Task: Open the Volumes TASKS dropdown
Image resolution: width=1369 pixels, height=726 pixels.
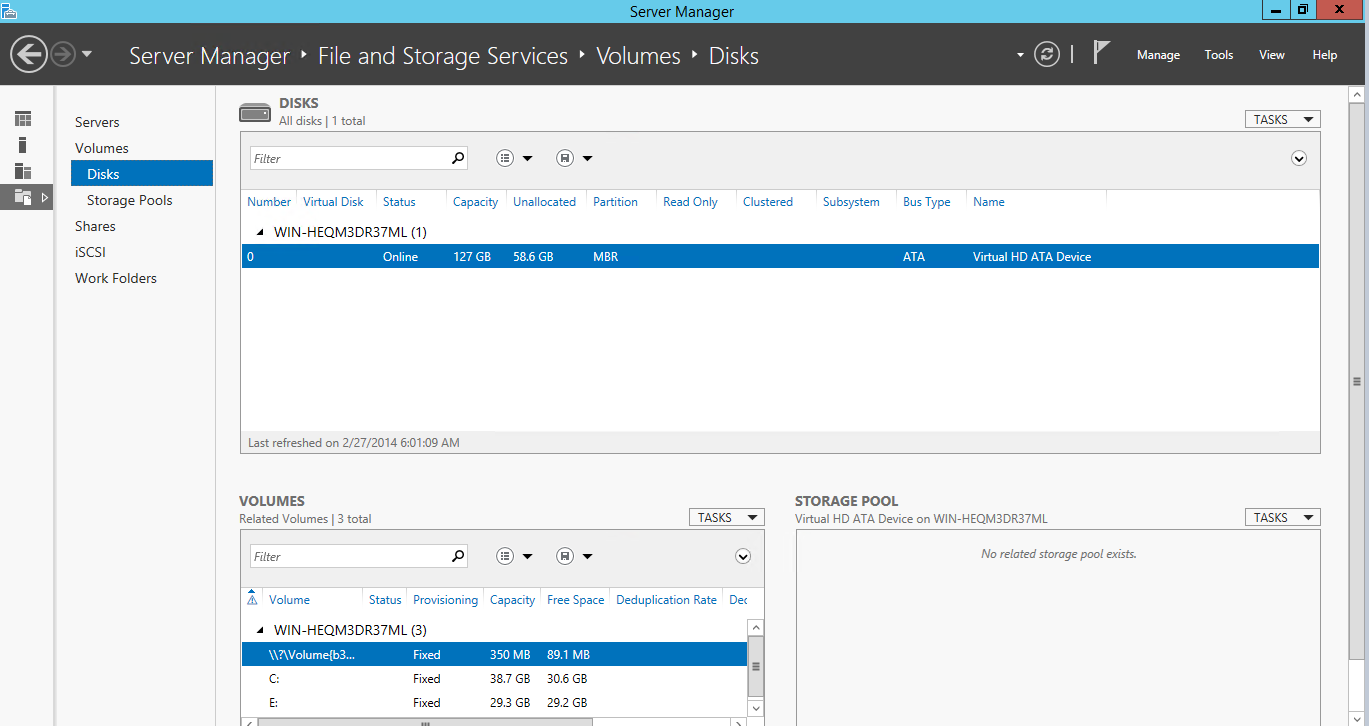Action: tap(726, 517)
